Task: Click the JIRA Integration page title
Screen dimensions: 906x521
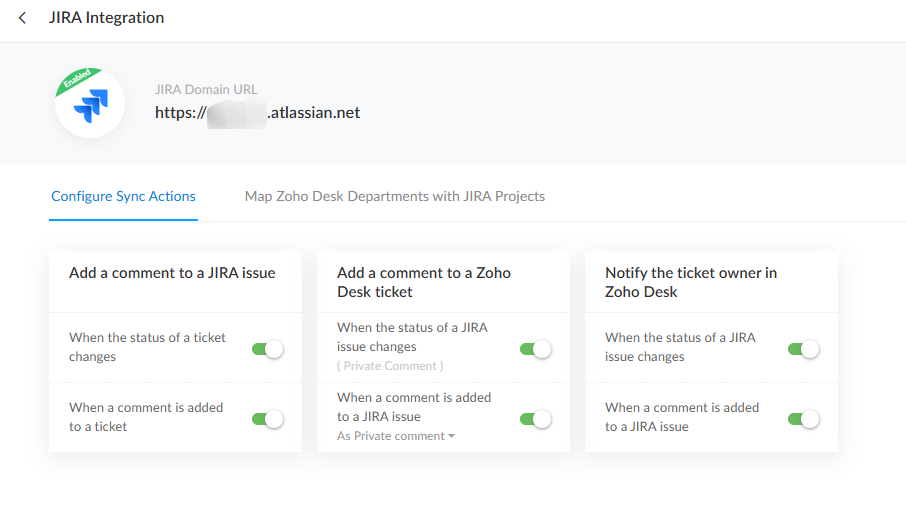Action: point(106,18)
